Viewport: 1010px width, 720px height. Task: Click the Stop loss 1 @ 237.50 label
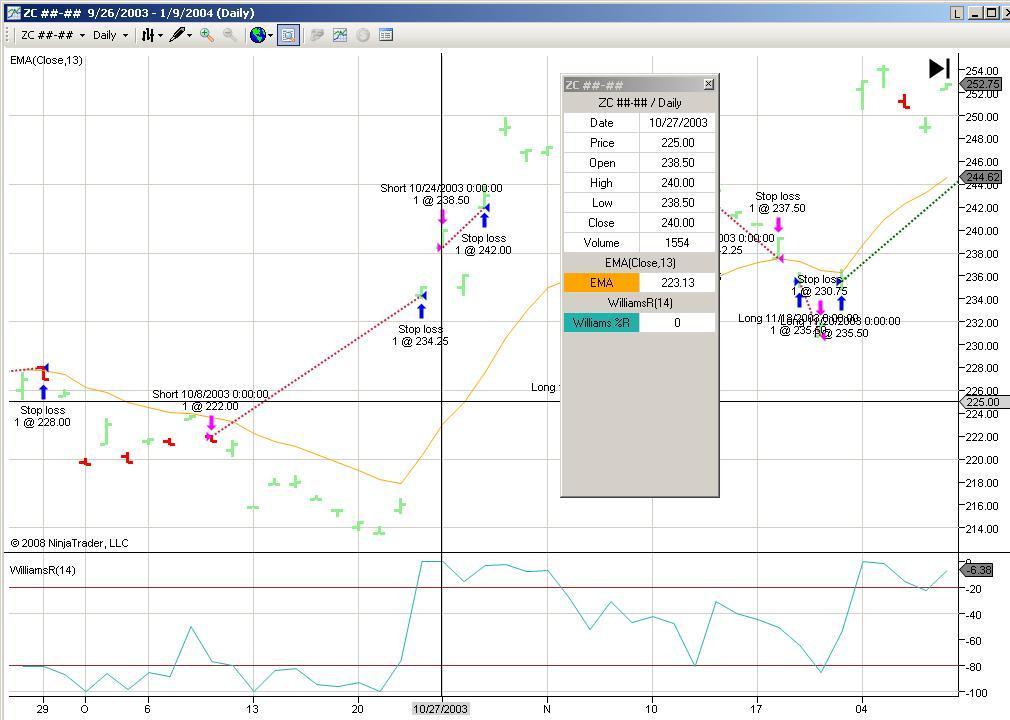coord(777,202)
